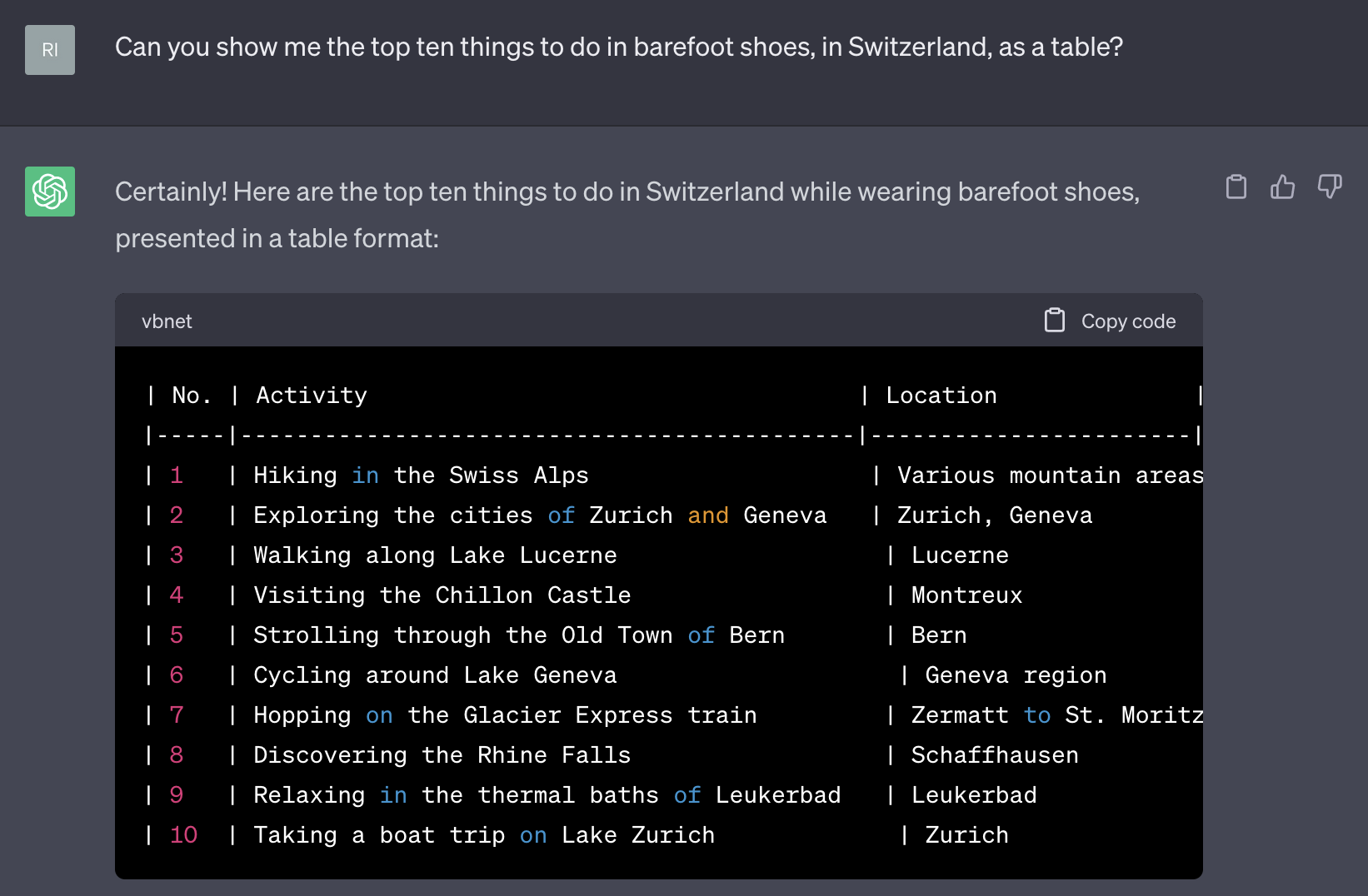
Task: Click the 'Hopping on the Glacier Express train' text
Action: tap(505, 715)
